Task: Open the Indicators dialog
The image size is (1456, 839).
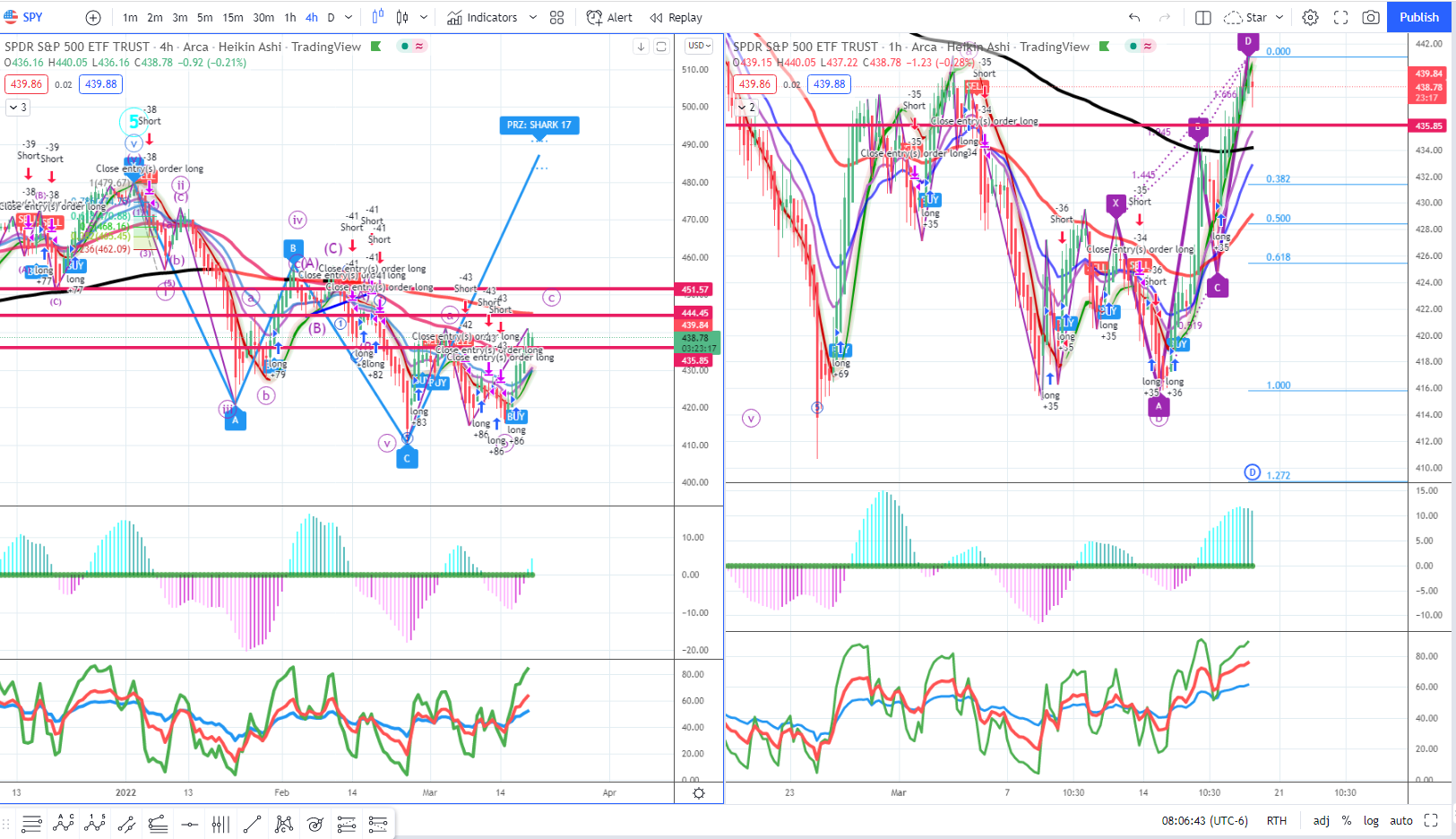Action: [482, 17]
